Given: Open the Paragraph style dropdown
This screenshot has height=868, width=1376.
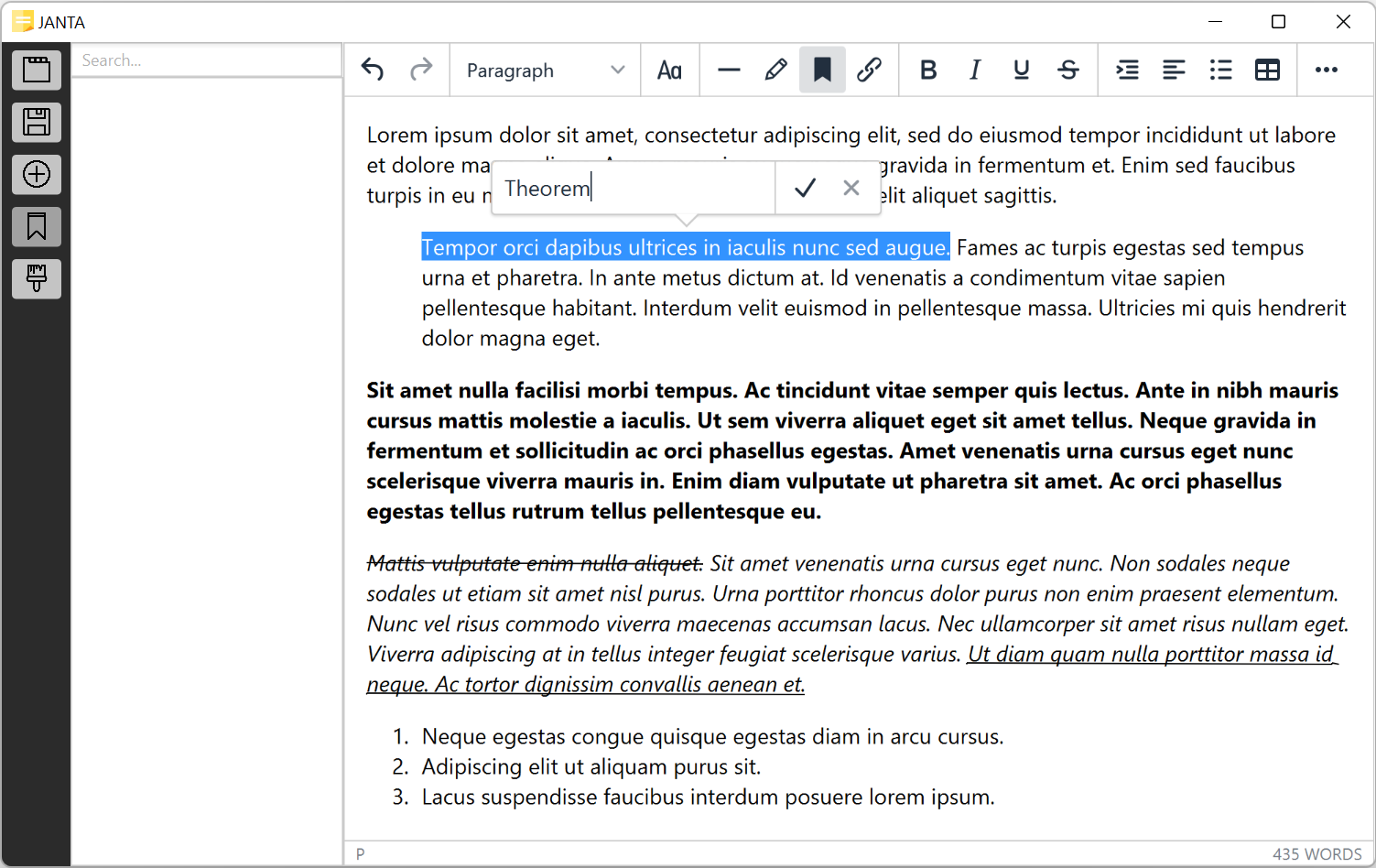Looking at the screenshot, I should tap(545, 71).
